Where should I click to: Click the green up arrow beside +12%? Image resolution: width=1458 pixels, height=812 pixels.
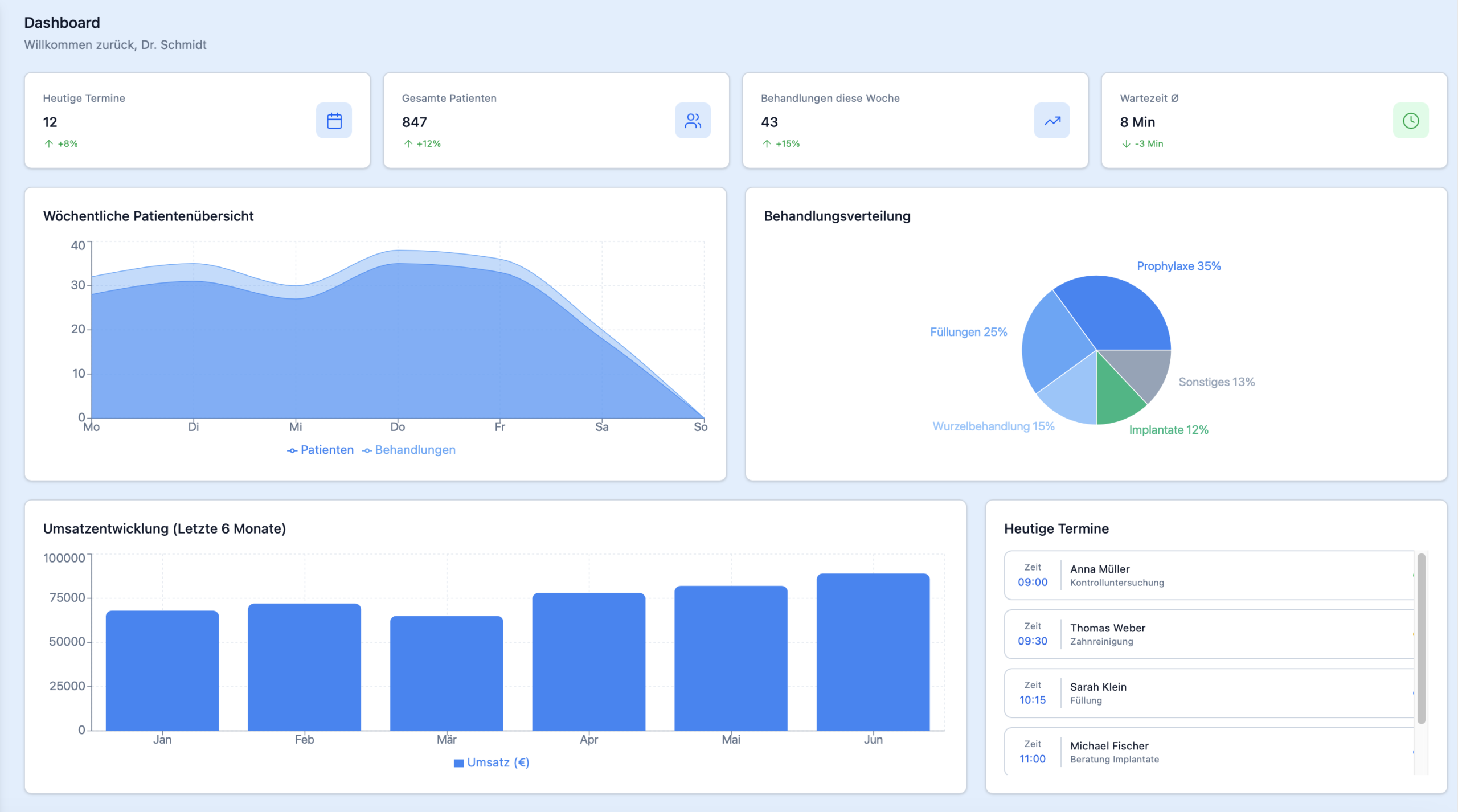[x=408, y=144]
